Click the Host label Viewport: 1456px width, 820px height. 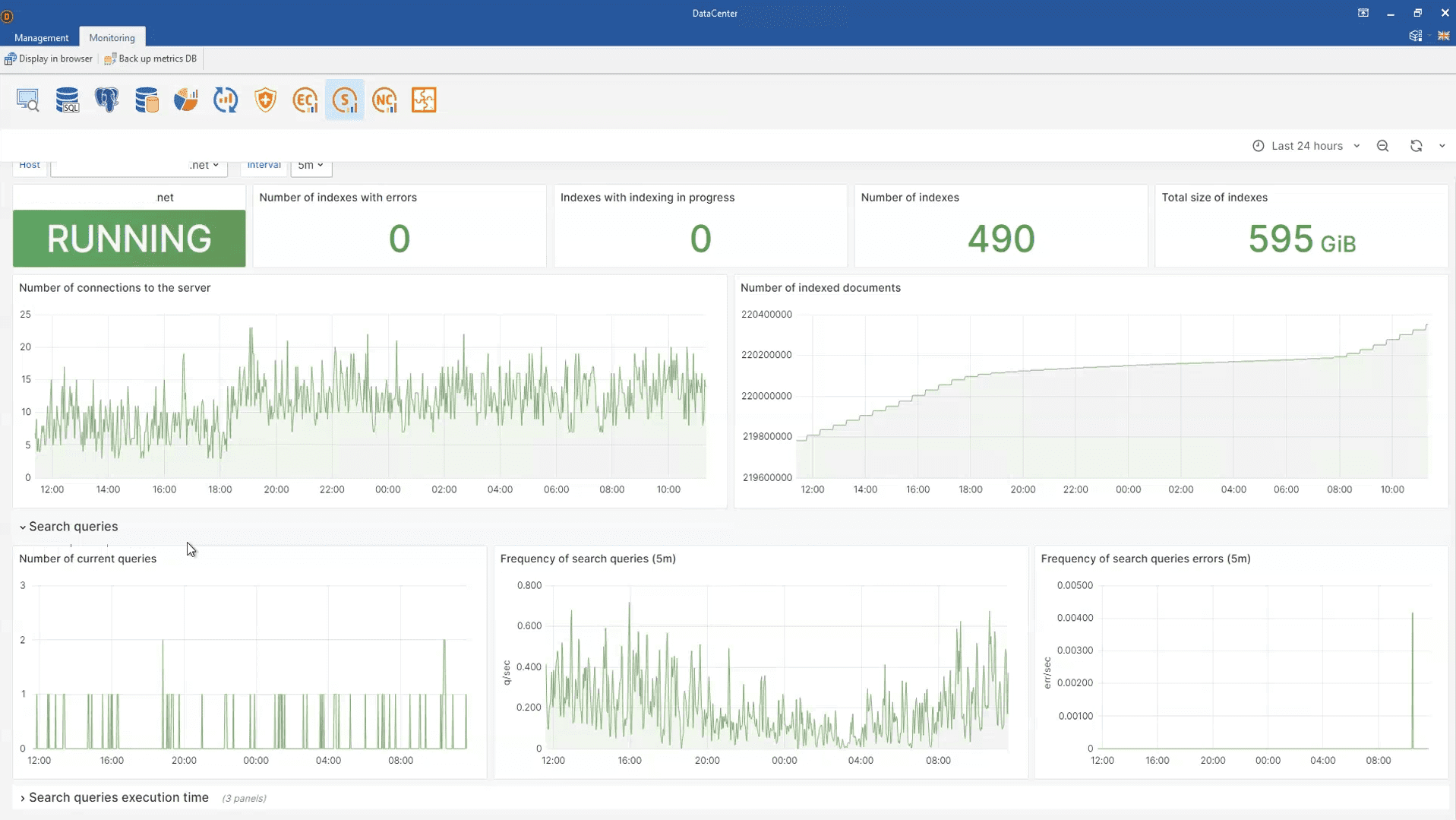[x=30, y=165]
